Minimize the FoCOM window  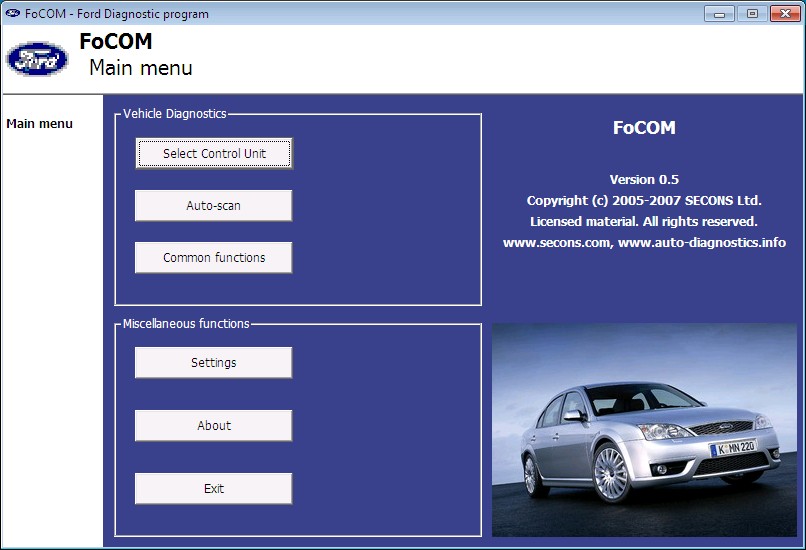(x=719, y=13)
